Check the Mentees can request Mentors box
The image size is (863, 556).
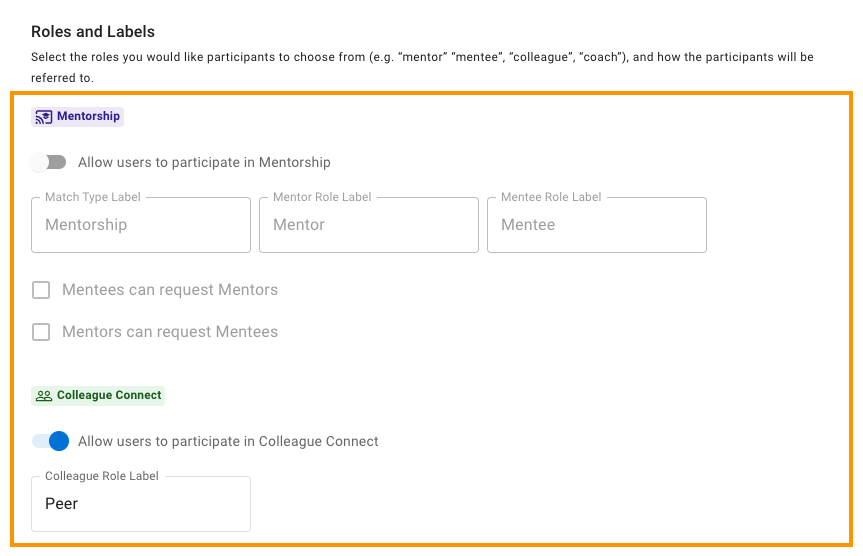tap(41, 290)
